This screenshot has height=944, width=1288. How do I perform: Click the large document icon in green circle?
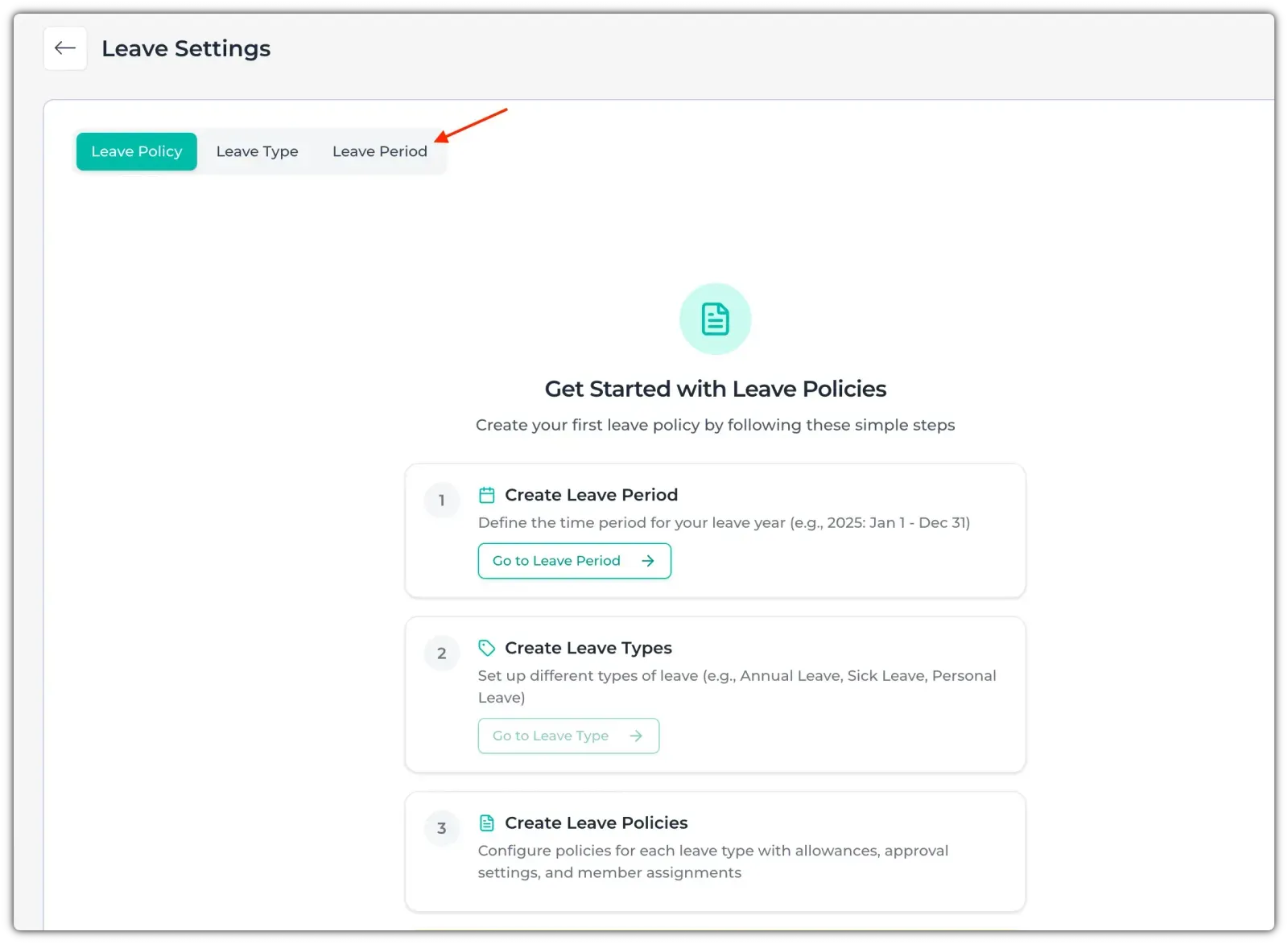715,319
